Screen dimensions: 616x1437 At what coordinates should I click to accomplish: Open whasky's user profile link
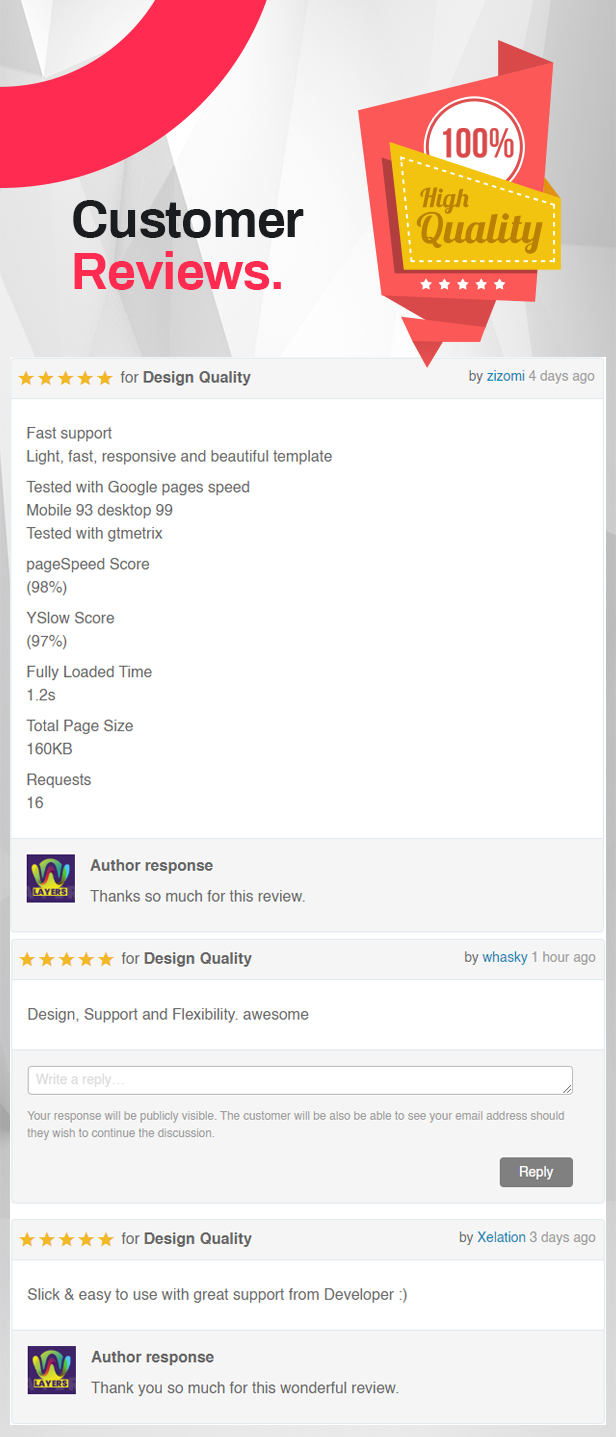coord(505,957)
